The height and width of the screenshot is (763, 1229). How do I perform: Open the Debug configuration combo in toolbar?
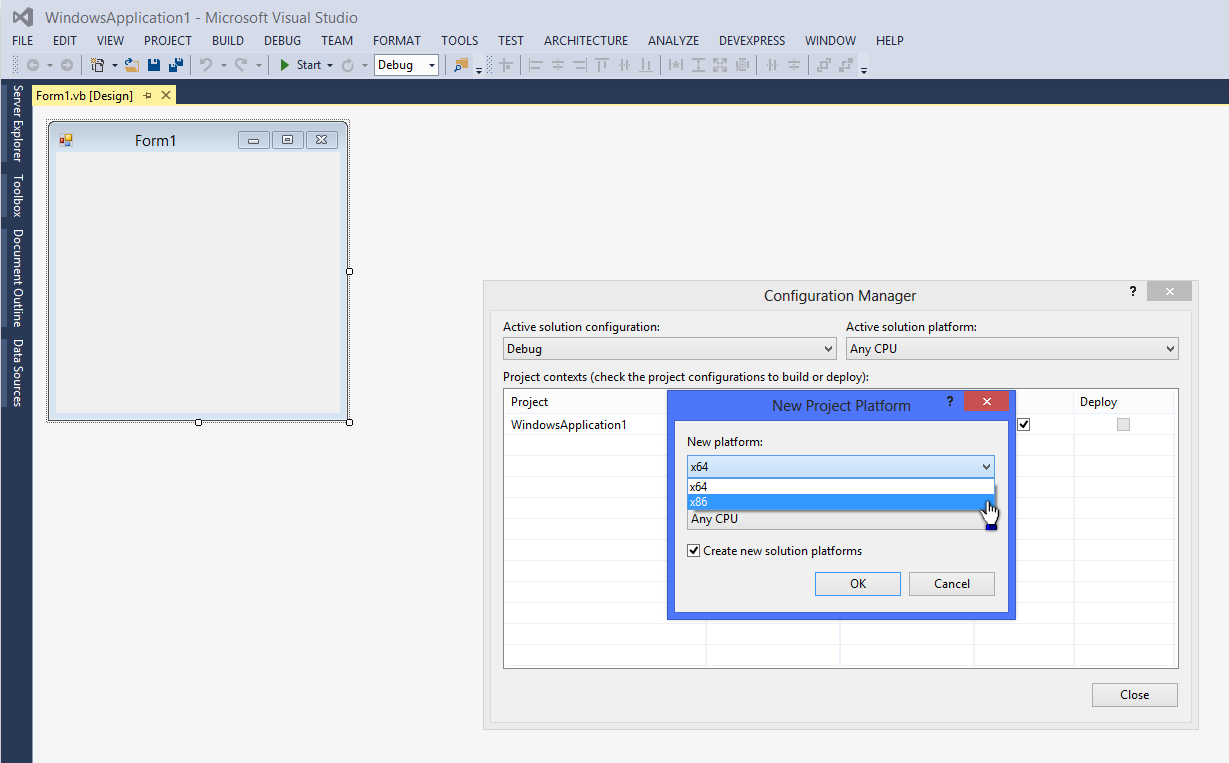[x=406, y=65]
